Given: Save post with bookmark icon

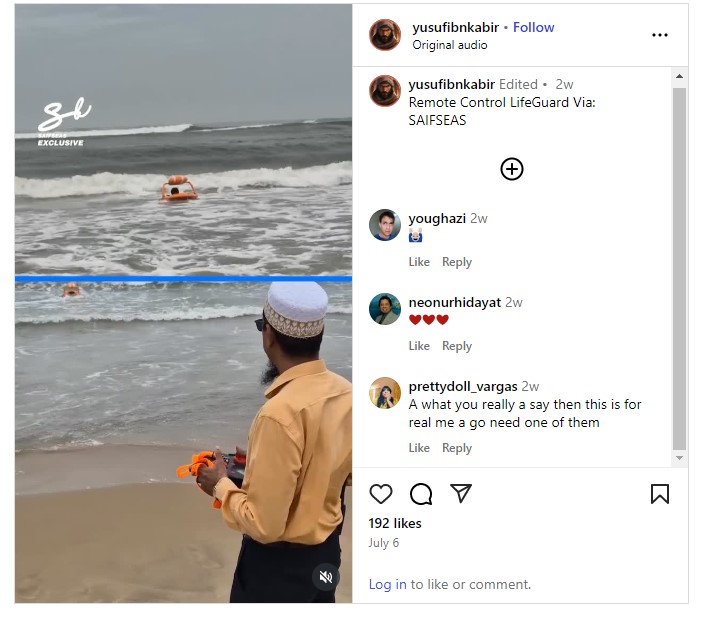Looking at the screenshot, I should pos(660,494).
